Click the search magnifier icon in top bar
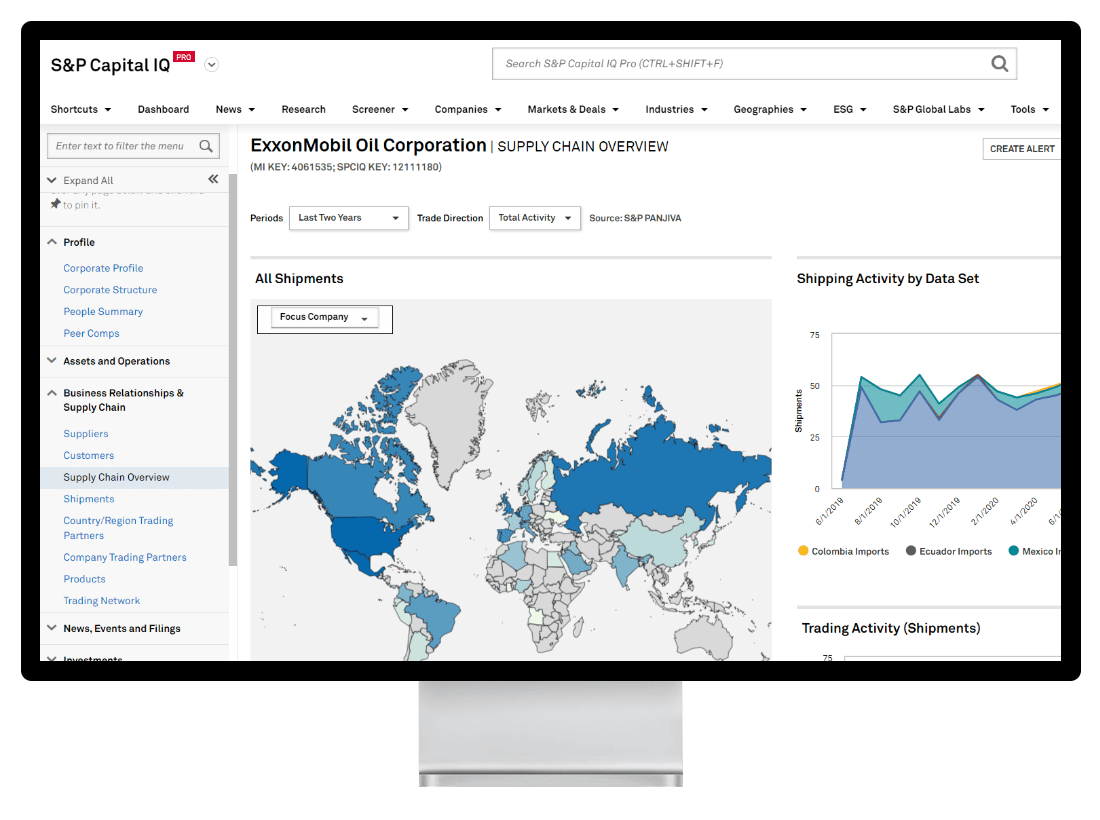This screenshot has width=1100, height=820. pos(999,64)
